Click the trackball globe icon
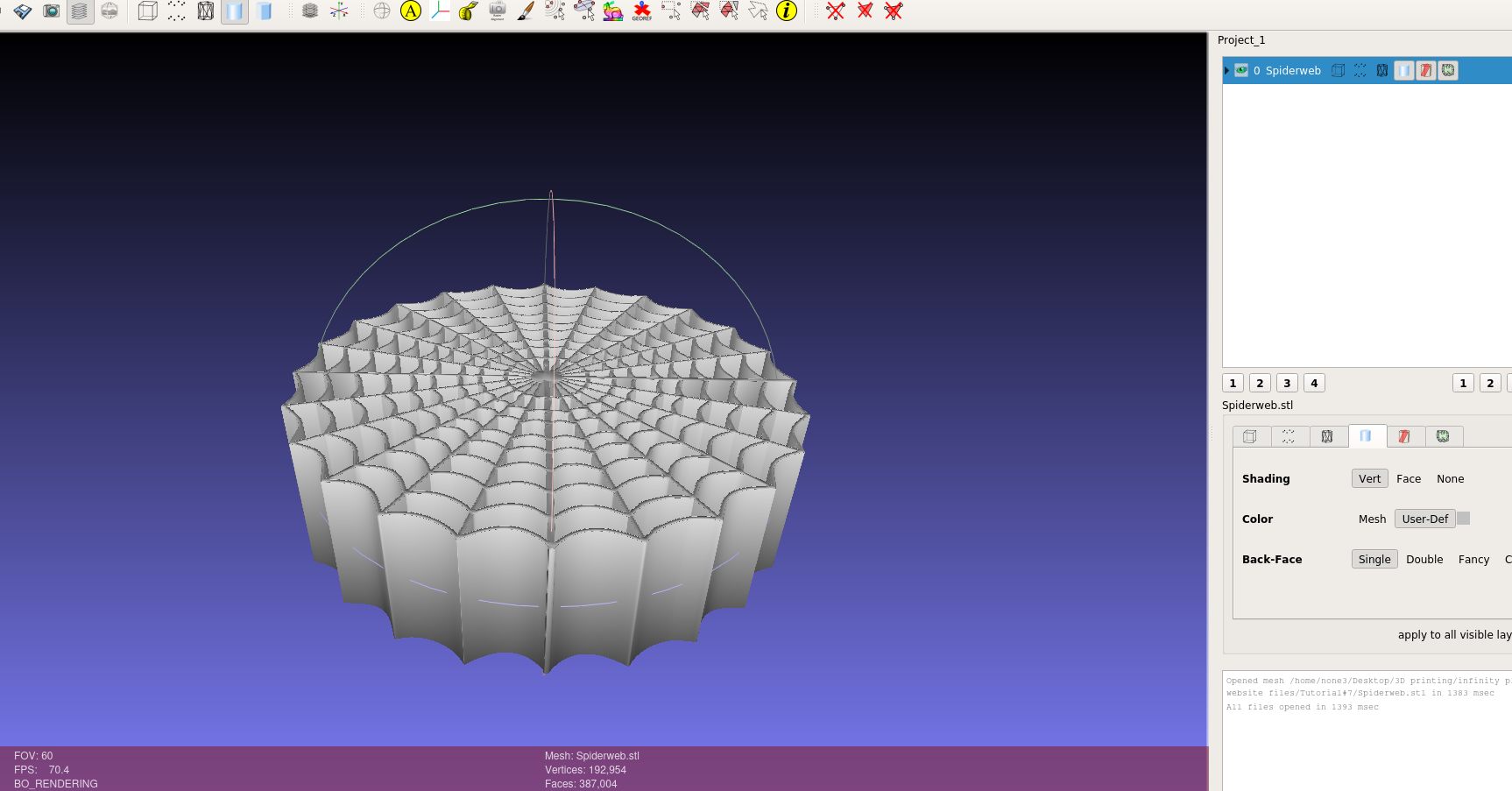The width and height of the screenshot is (1512, 791). (382, 11)
